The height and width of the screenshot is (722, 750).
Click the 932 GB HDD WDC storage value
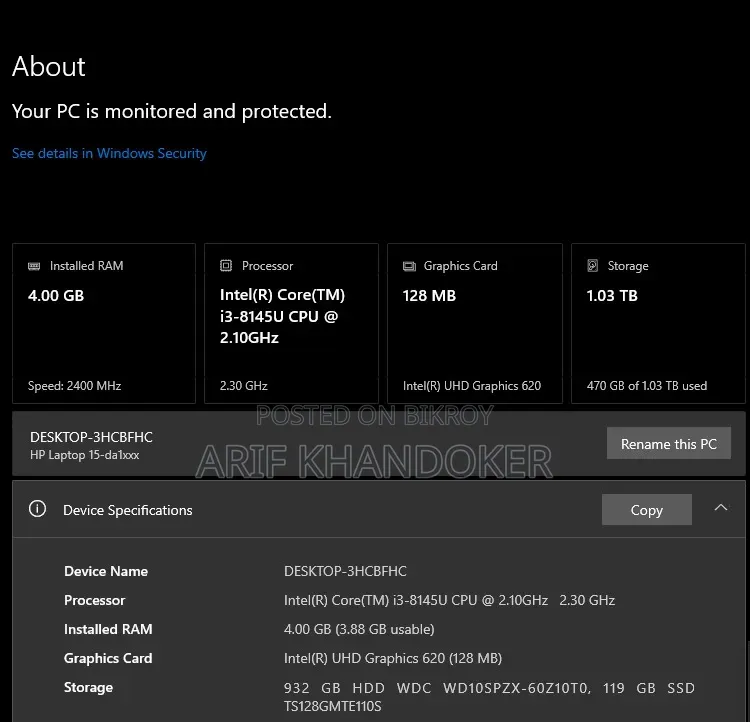(x=489, y=697)
